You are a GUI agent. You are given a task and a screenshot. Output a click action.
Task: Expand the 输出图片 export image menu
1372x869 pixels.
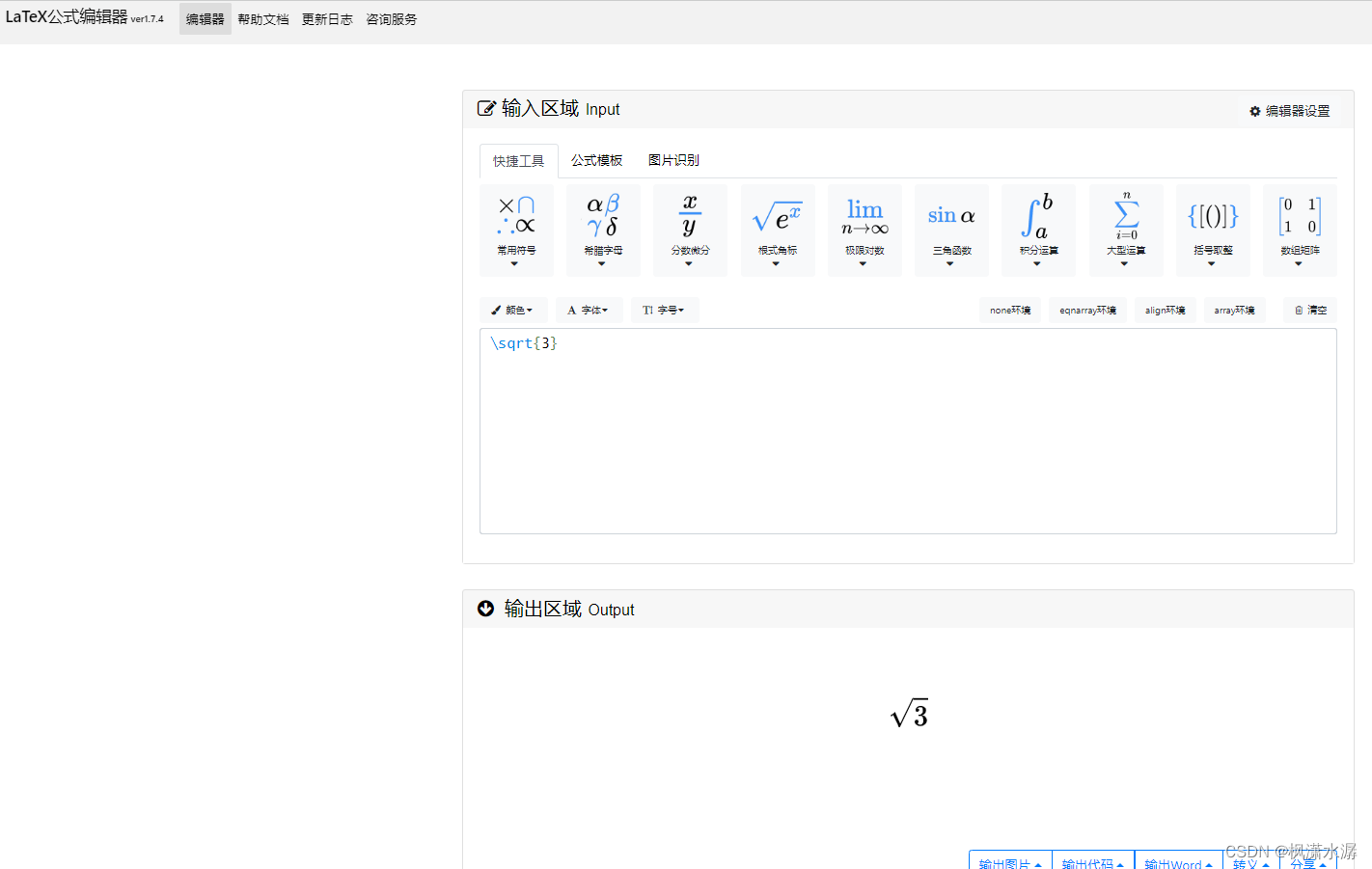[1010, 861]
